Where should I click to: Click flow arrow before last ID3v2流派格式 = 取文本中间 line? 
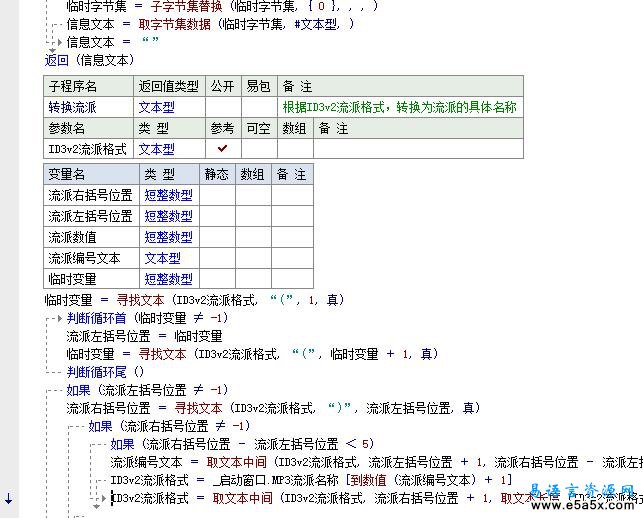104,498
